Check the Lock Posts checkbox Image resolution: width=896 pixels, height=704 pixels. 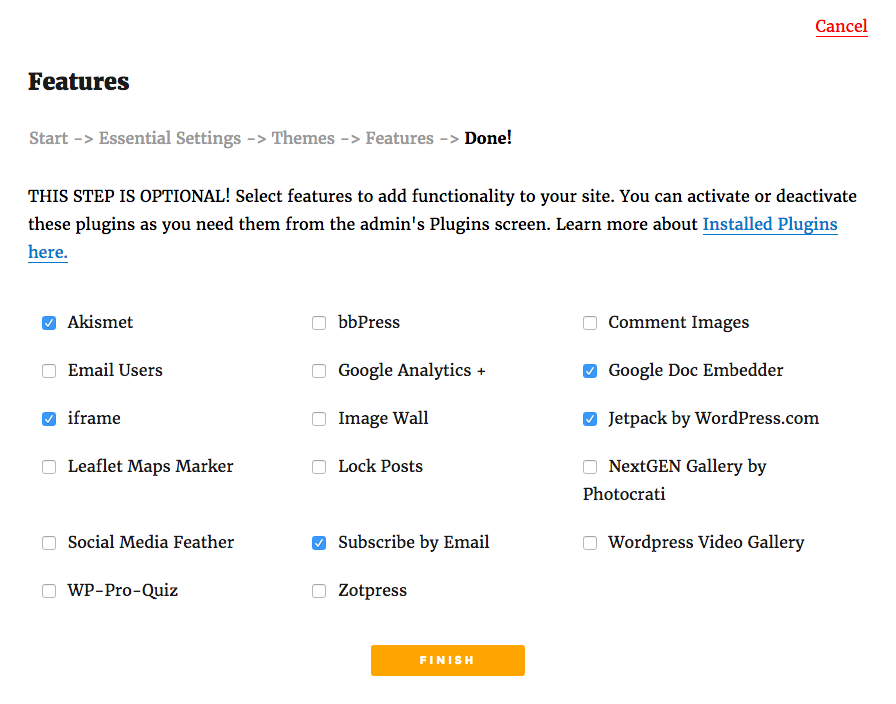click(319, 467)
